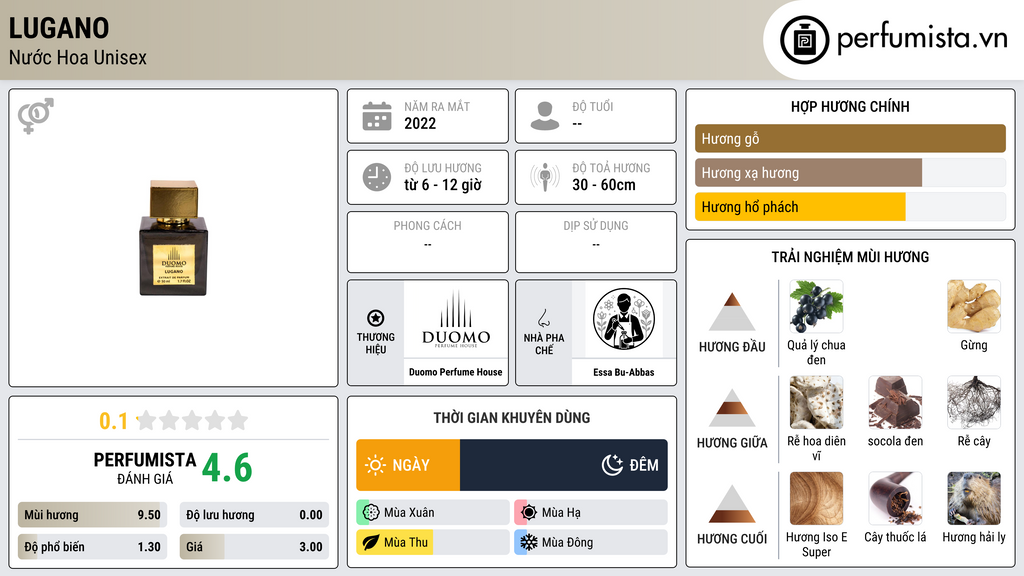The width and height of the screenshot is (1024, 576).
Task: Click the Lugano perfume bottle image
Action: tap(174, 238)
